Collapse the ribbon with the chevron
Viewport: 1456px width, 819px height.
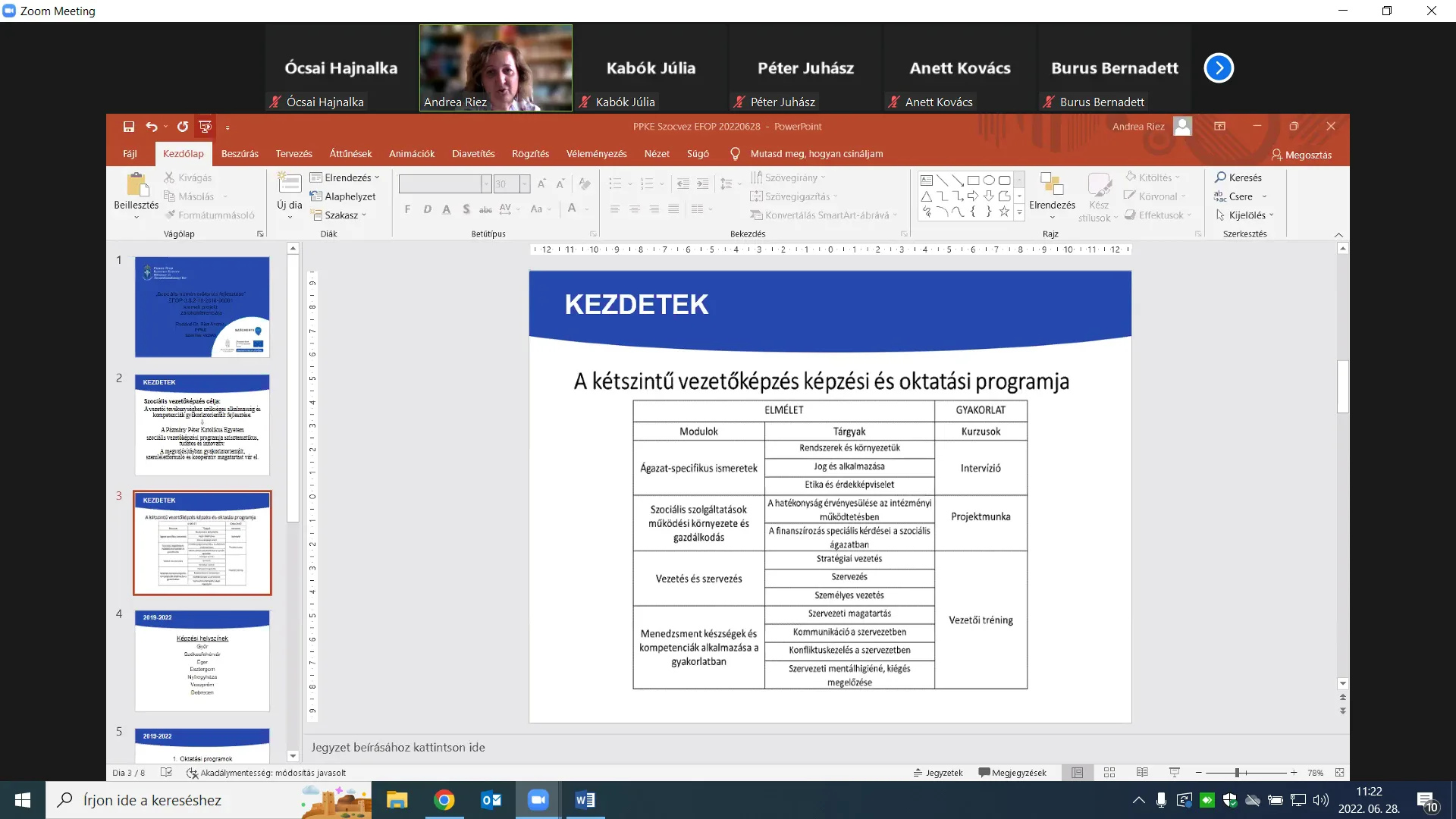pos(1338,235)
